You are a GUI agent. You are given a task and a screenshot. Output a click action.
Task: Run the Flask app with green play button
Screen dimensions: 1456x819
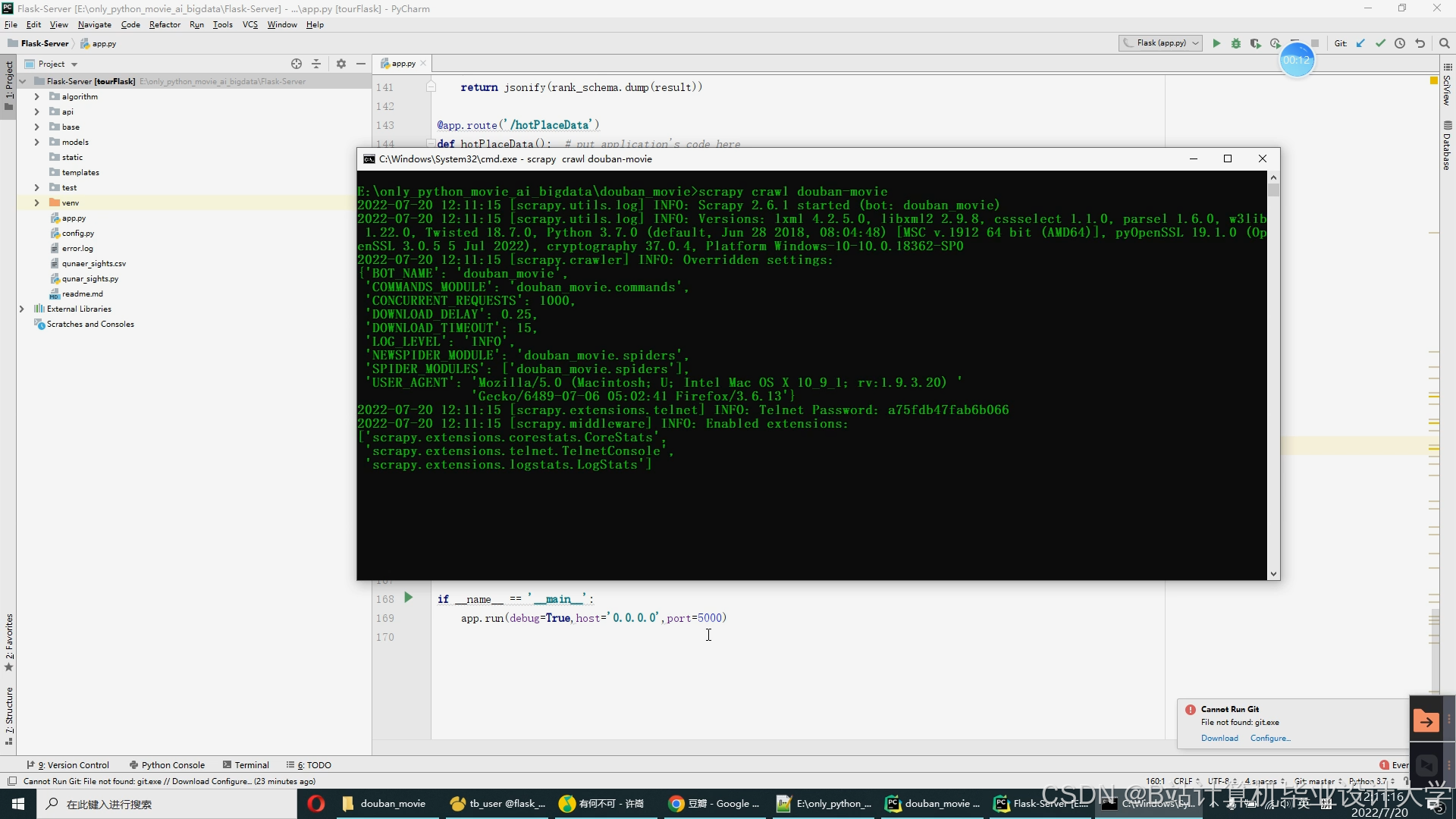(1216, 43)
